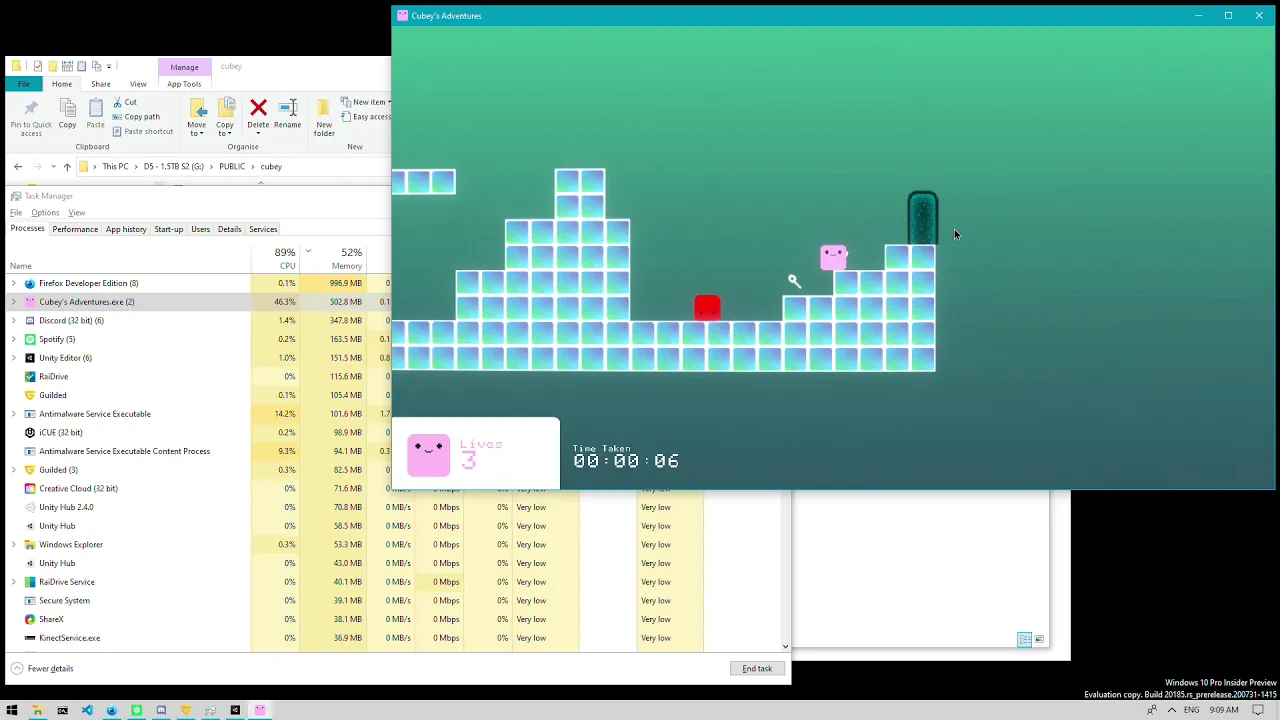Image resolution: width=1280 pixels, height=720 pixels.
Task: Switch to the Performance tab
Action: point(75,229)
